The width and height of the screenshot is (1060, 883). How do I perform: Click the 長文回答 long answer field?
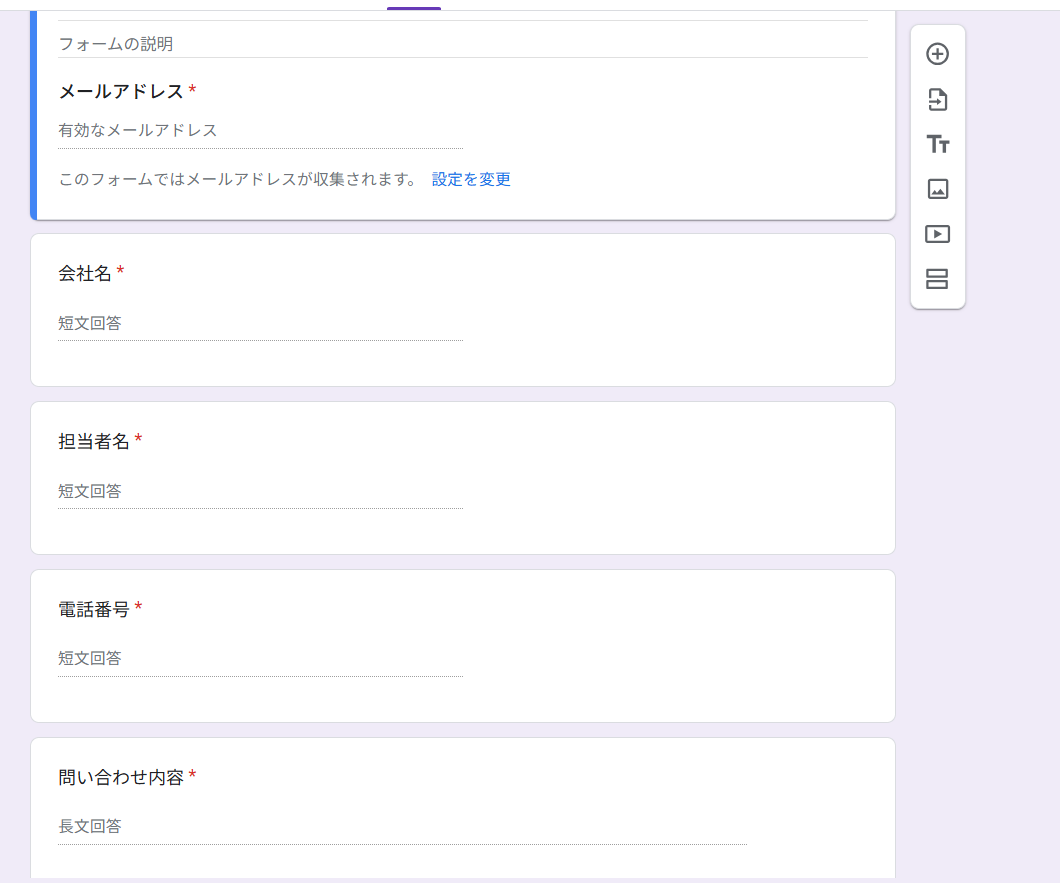[x=400, y=827]
